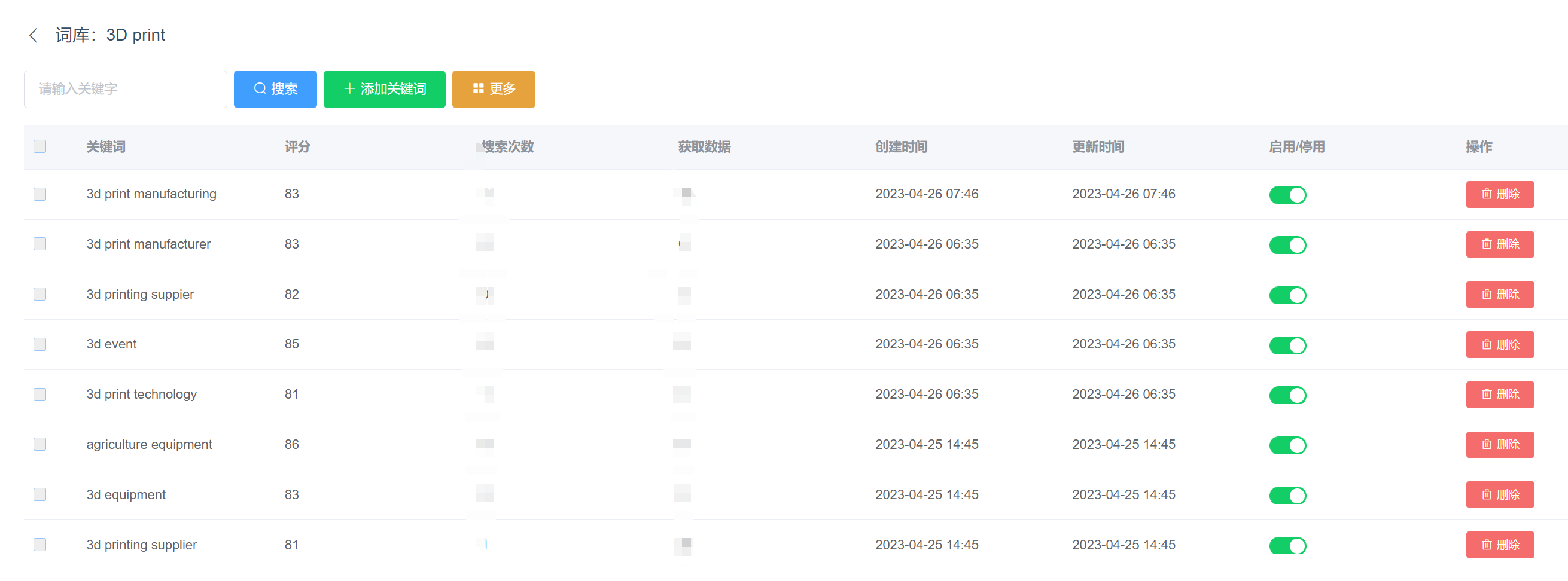Click update time of 3d equipment row
This screenshot has width=1568, height=581.
click(1124, 494)
